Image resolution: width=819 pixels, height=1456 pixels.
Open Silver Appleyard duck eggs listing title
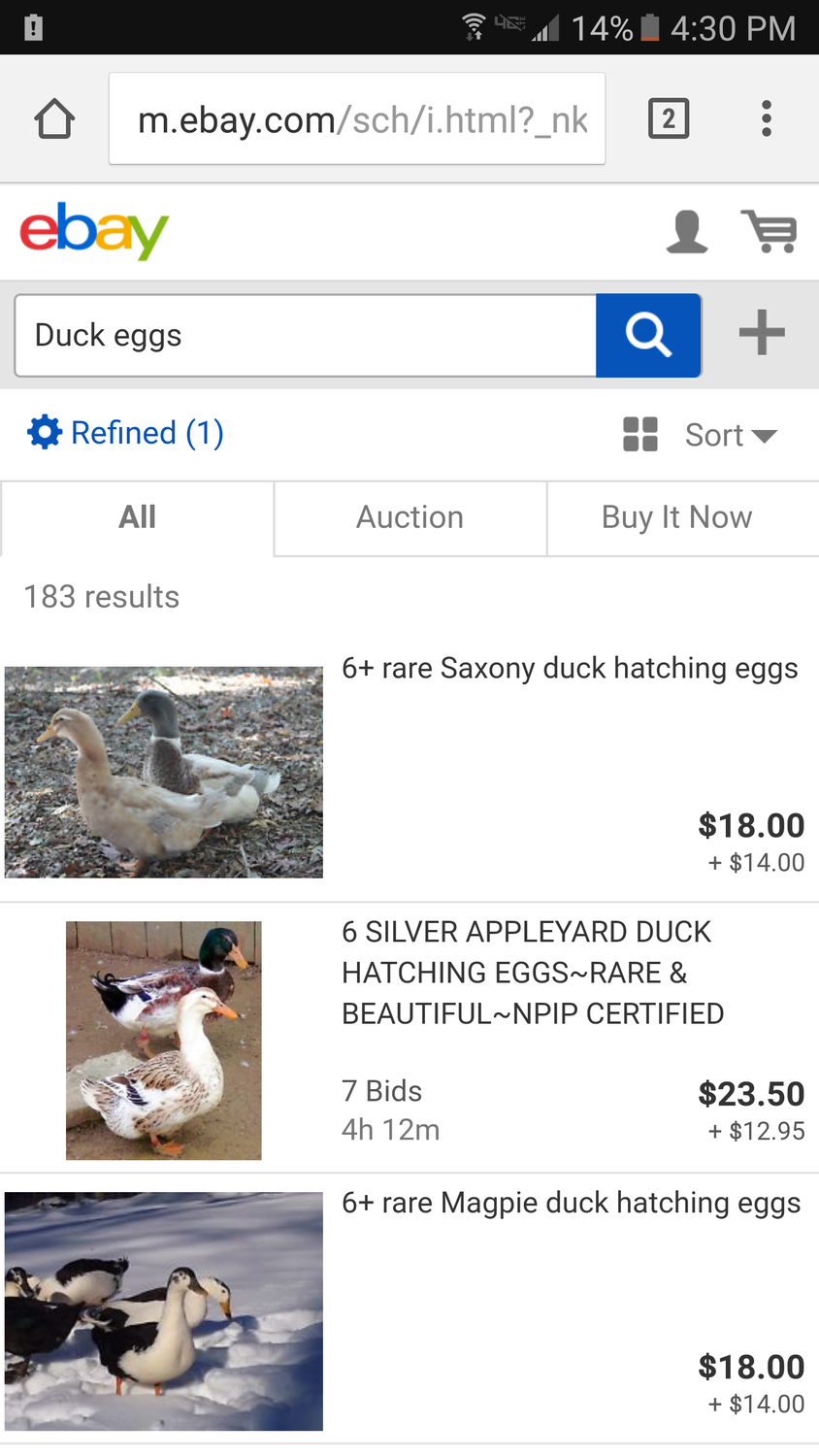click(x=533, y=973)
